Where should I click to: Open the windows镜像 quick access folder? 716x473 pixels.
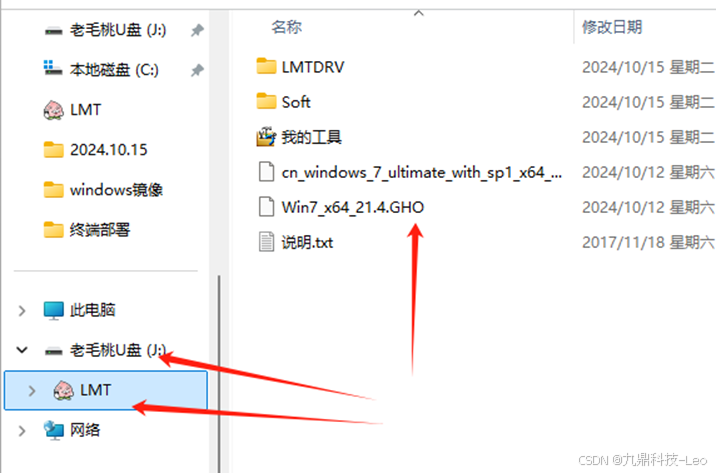(103, 189)
